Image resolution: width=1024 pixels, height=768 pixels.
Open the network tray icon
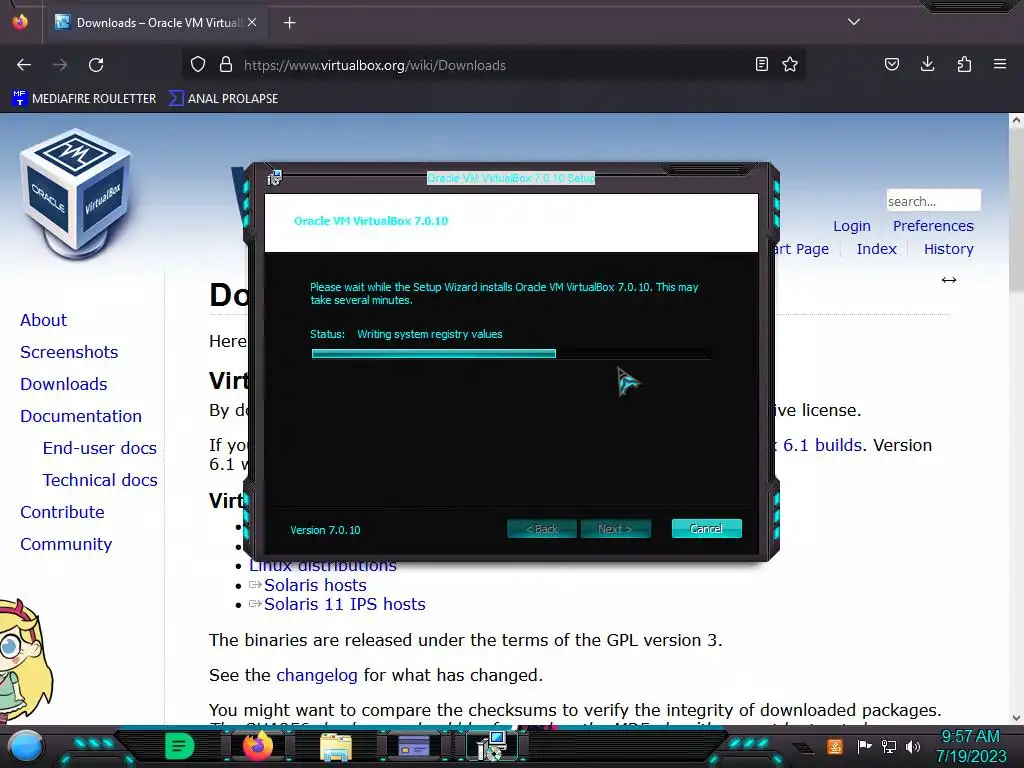coord(889,746)
